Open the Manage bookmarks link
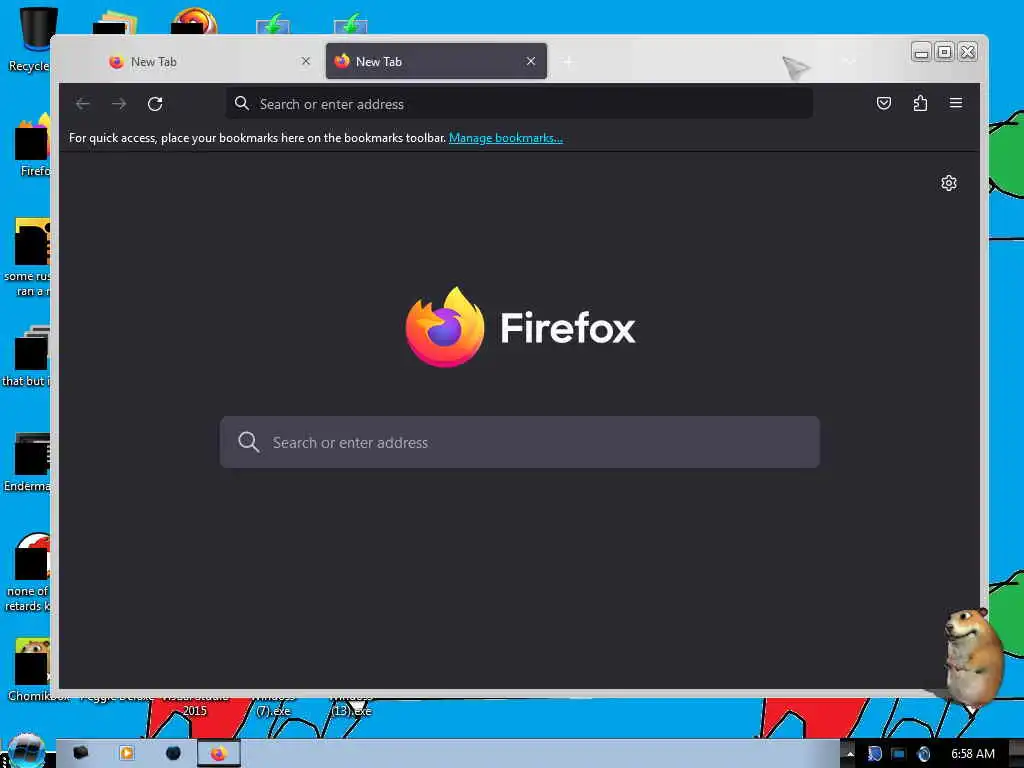 (x=505, y=138)
